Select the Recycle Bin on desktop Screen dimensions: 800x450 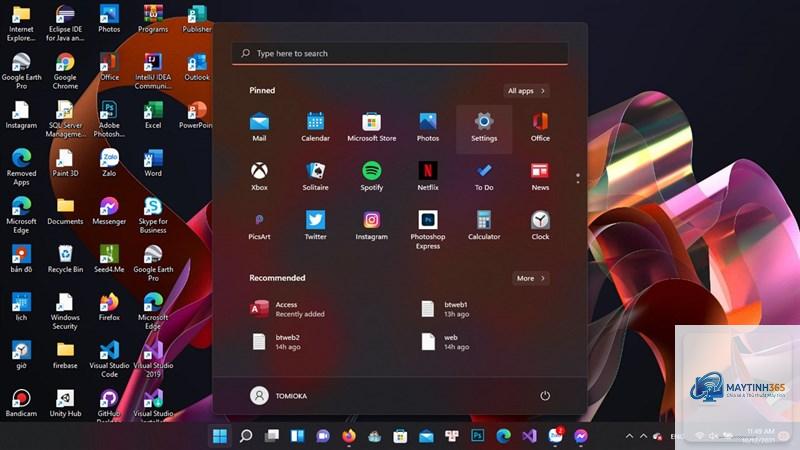click(x=65, y=259)
